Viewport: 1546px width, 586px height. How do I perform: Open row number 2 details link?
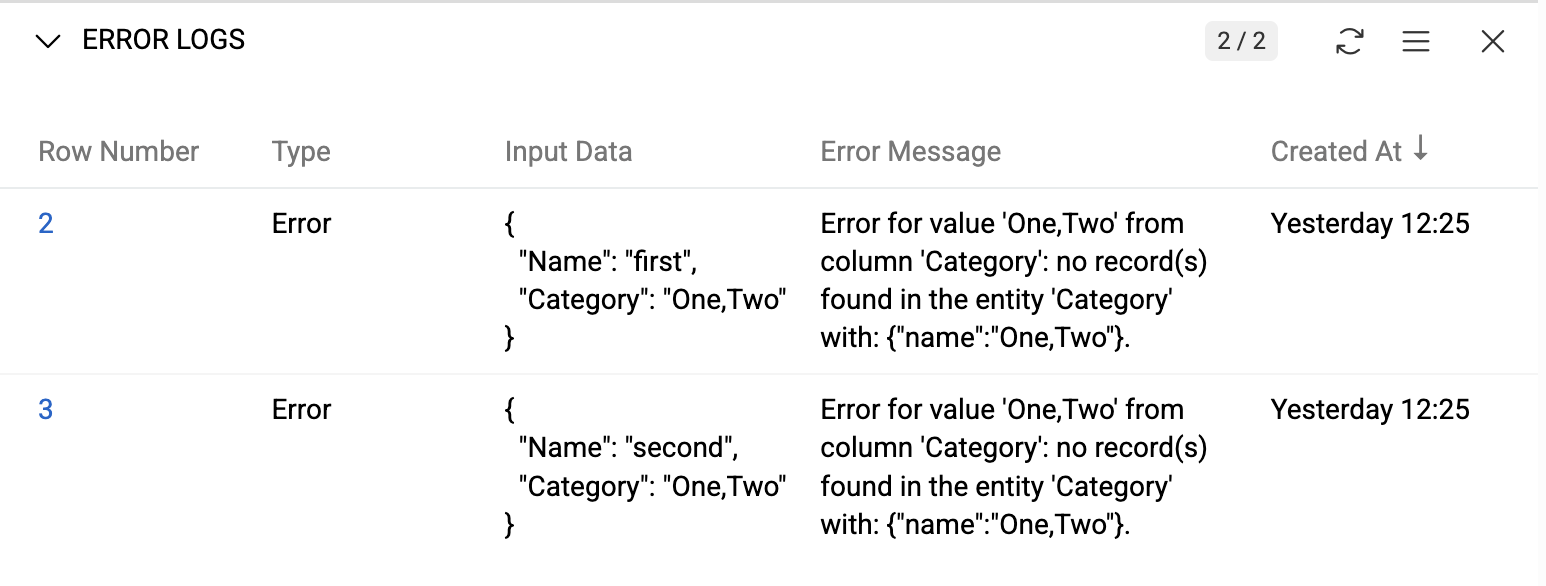46,223
